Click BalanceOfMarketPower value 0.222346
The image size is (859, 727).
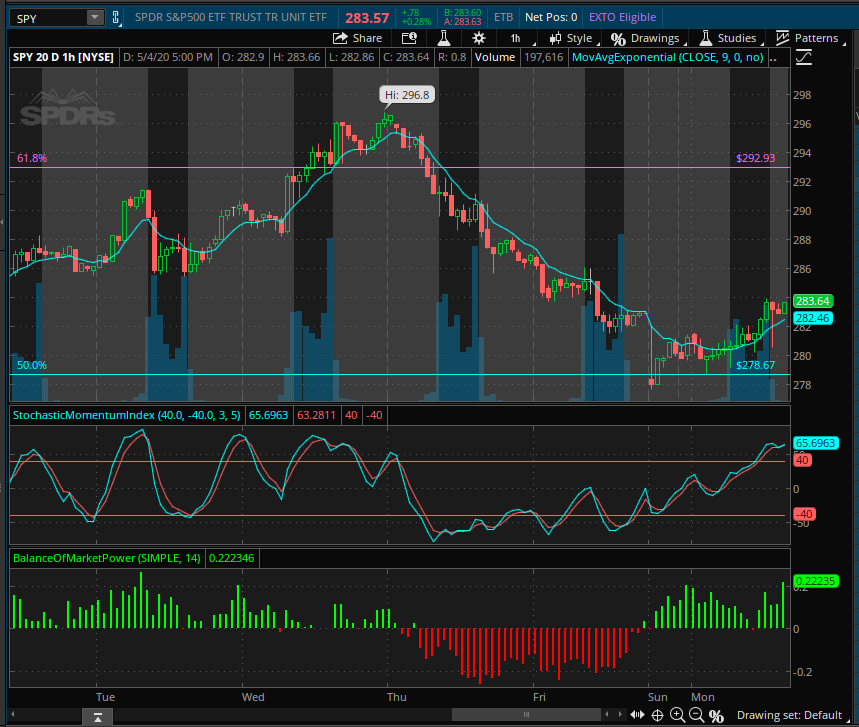point(232,558)
